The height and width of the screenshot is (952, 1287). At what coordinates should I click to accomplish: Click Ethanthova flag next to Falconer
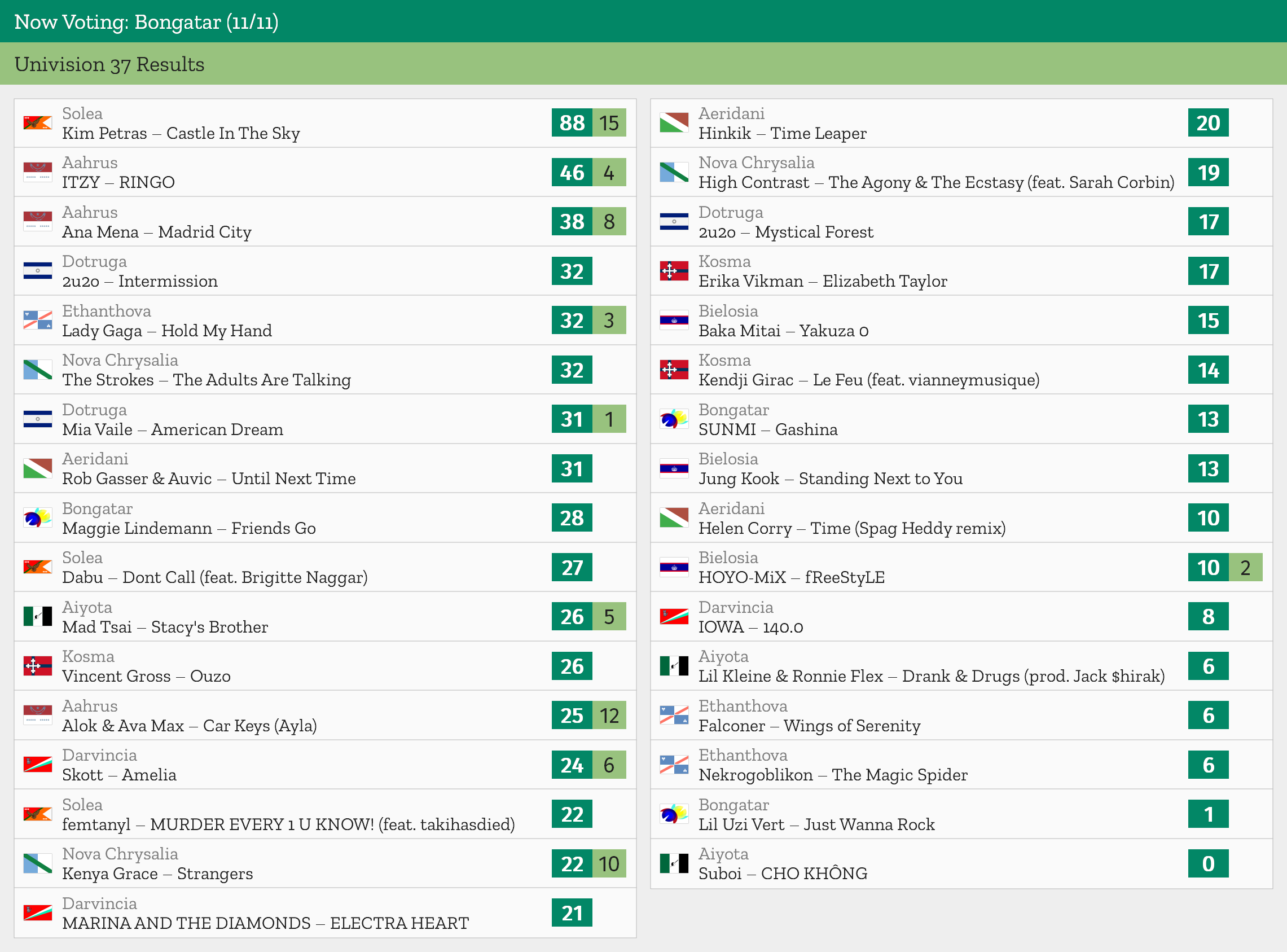coord(674,715)
